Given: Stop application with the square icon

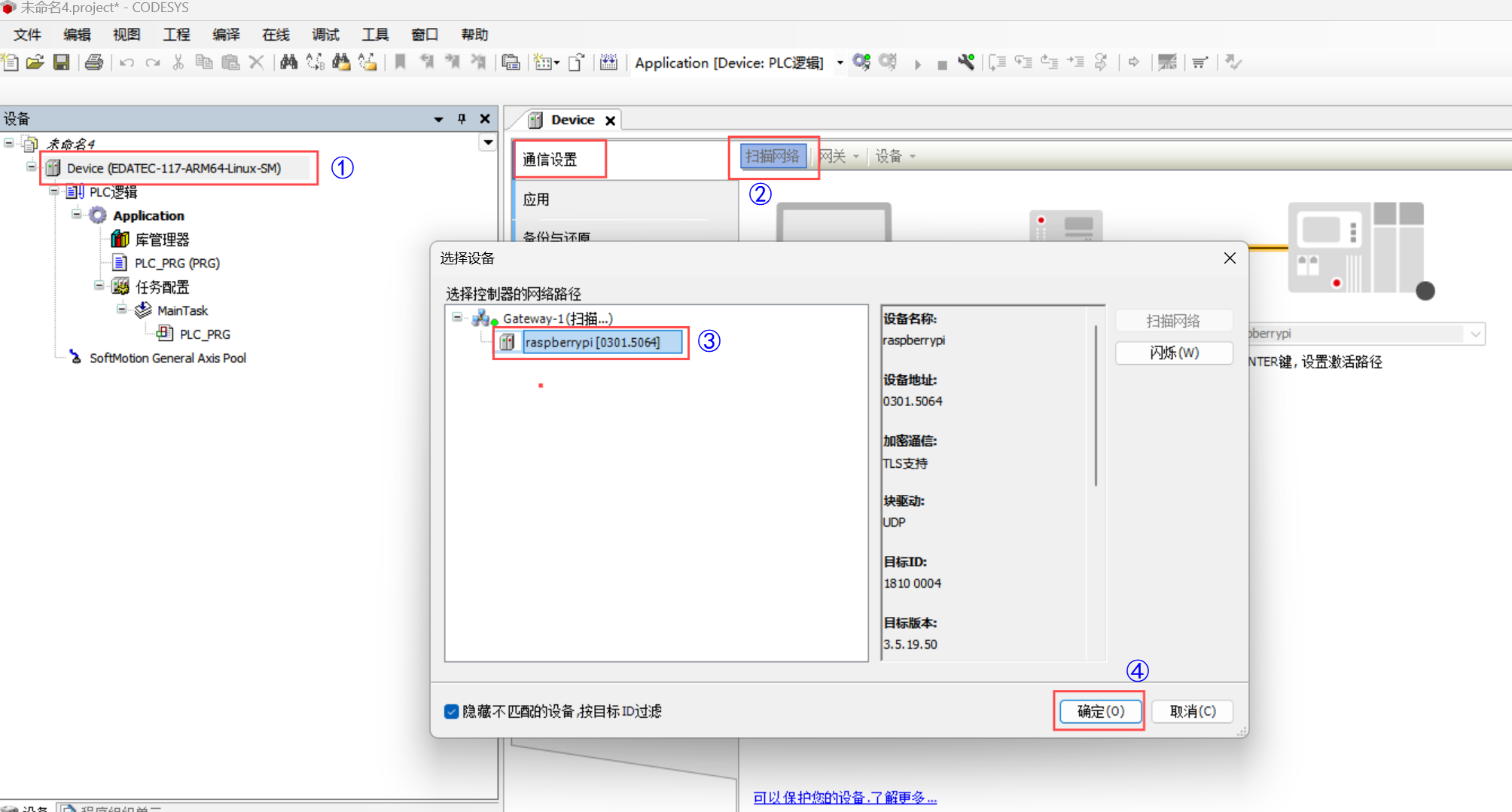Looking at the screenshot, I should 942,65.
